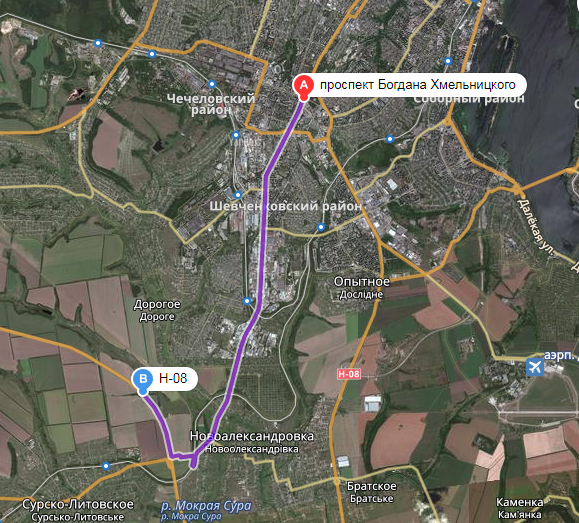Select blue stop marker above Шевченковский район text
Screen dimensions: 579x523
[238, 195]
